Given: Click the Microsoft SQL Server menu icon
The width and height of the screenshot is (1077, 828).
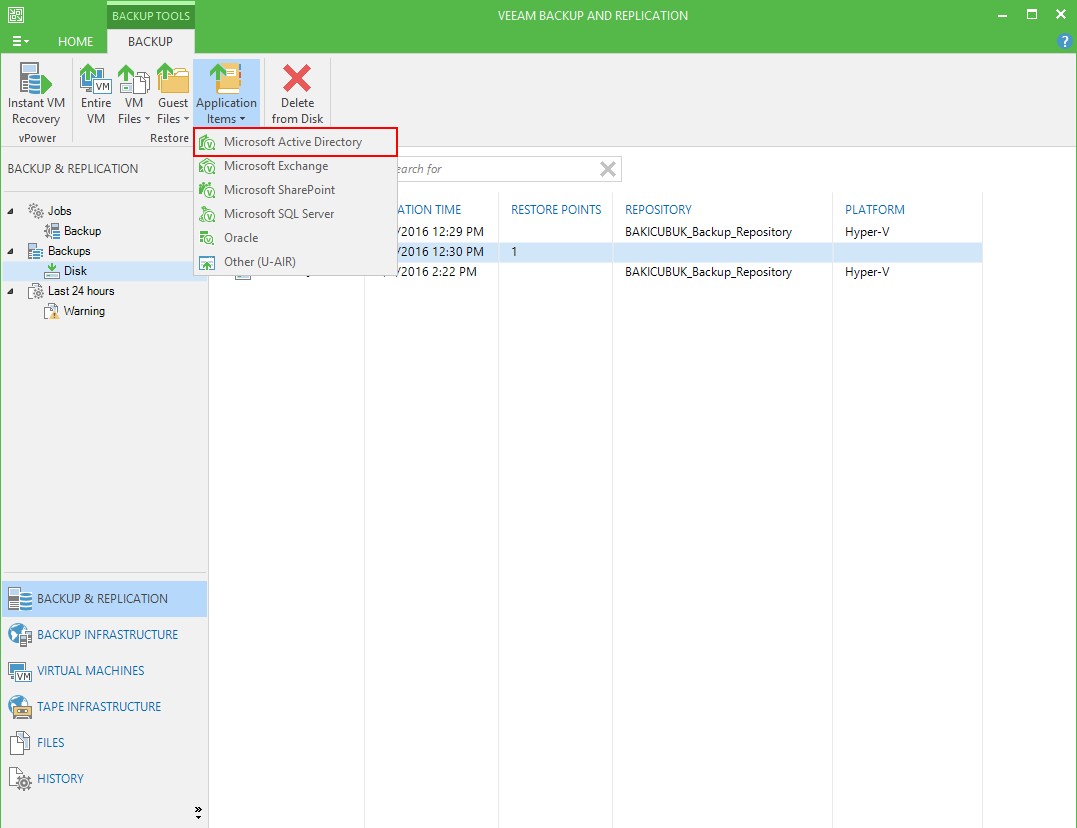Looking at the screenshot, I should [207, 214].
